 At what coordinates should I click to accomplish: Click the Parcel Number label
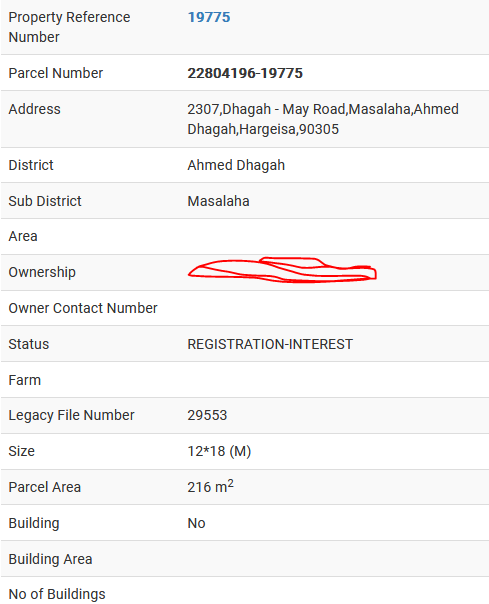tap(56, 73)
